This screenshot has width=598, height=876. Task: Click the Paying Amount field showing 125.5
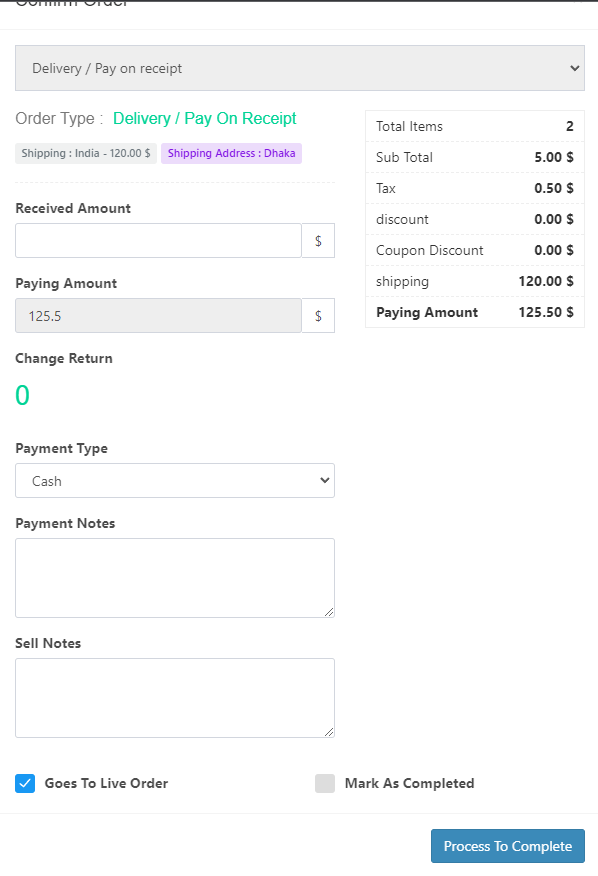(157, 315)
